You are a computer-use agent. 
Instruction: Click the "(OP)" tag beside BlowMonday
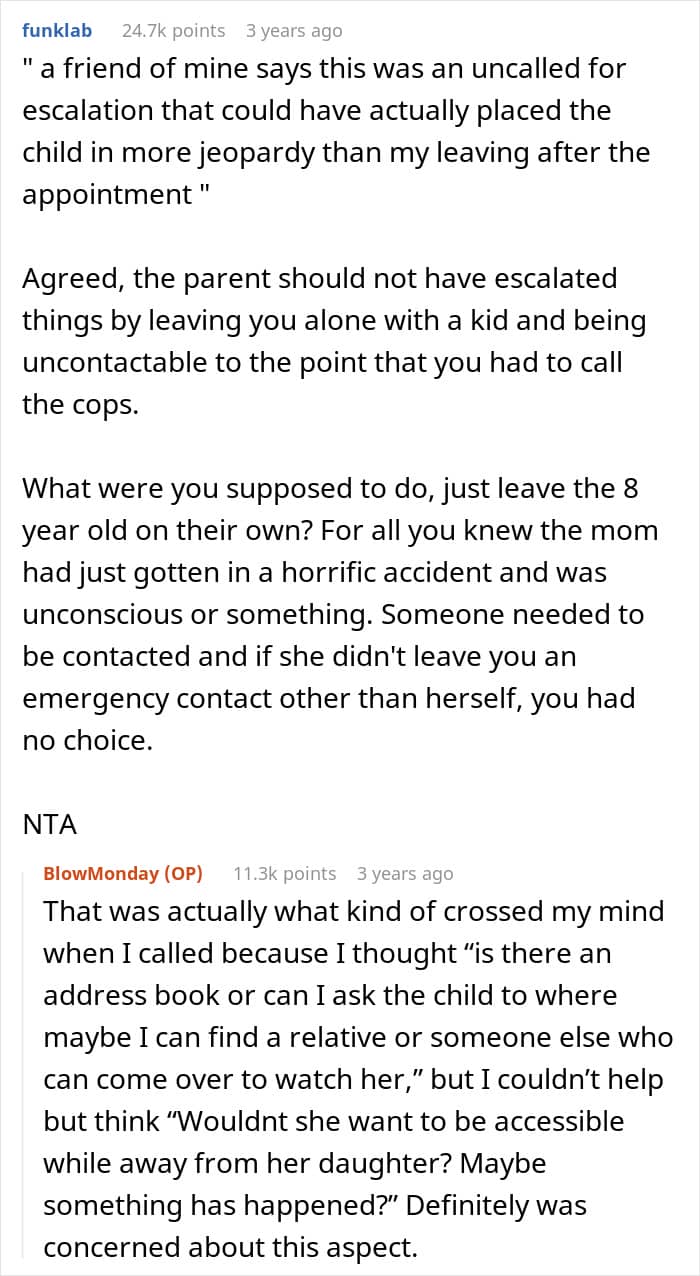coord(183,873)
